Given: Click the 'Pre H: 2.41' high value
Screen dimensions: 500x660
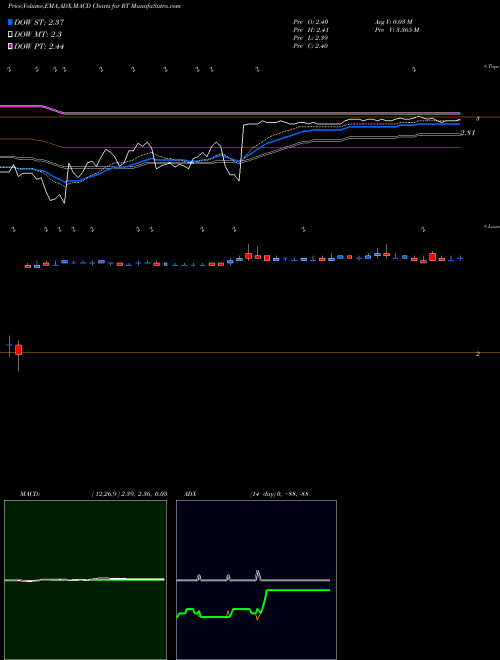Looking at the screenshot, I should pos(311,30).
